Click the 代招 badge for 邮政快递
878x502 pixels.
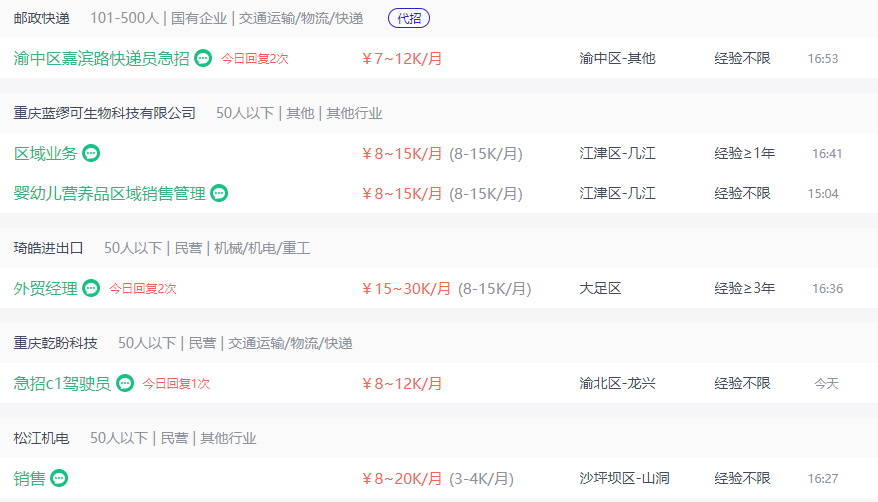coord(408,18)
